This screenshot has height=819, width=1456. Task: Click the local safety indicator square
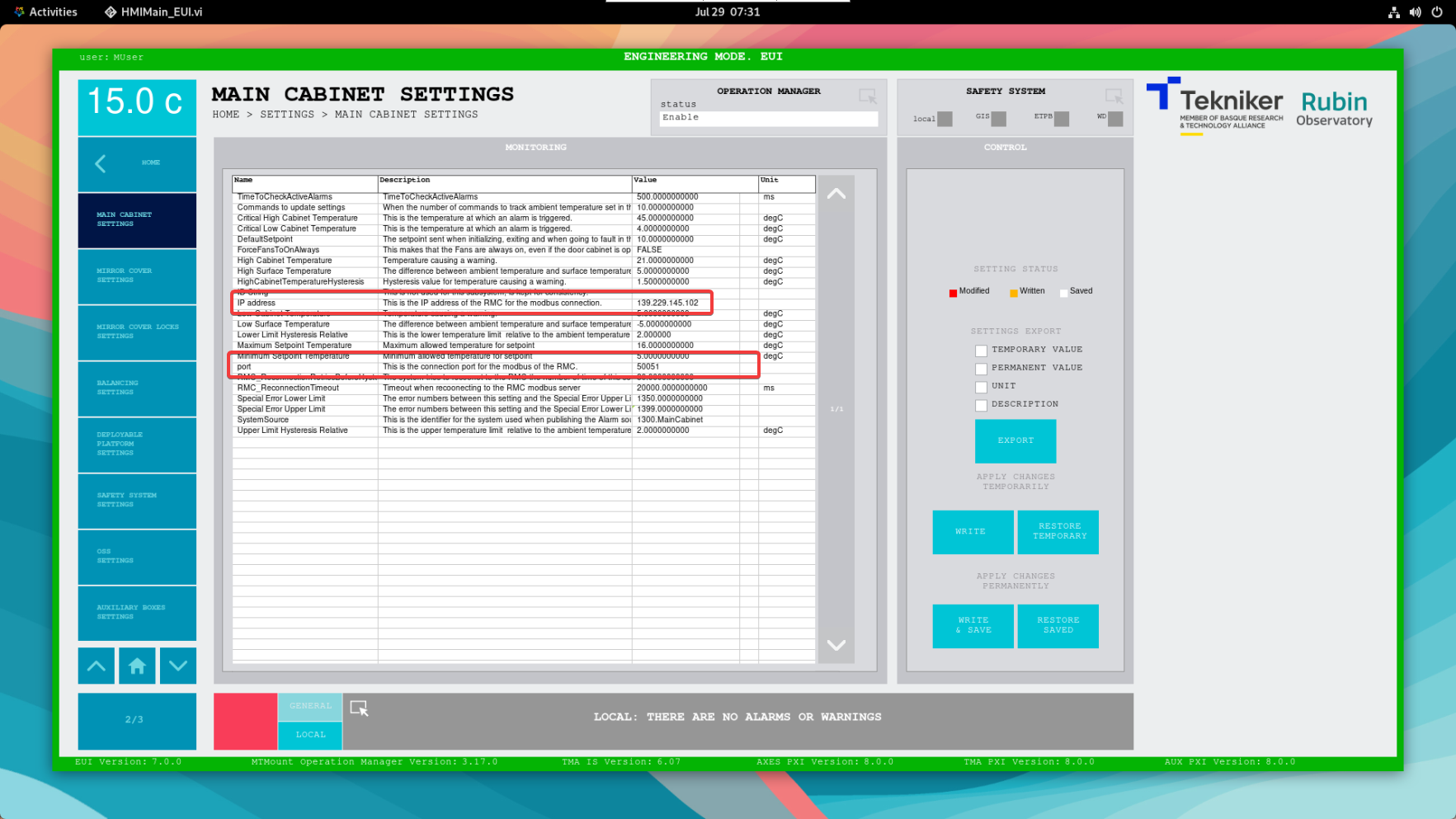945,119
